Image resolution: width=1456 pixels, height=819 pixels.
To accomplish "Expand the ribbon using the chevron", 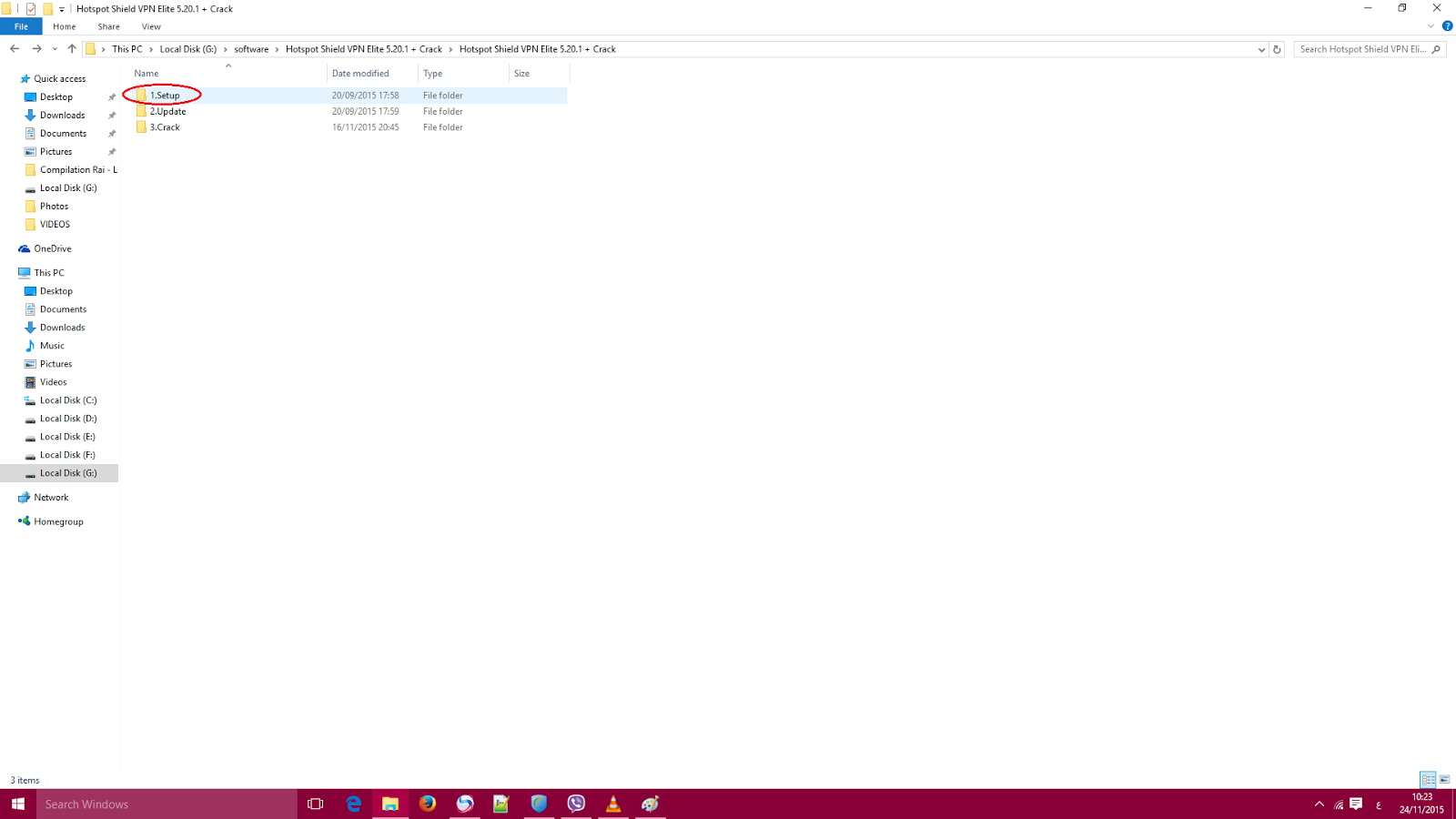I will click(1431, 26).
